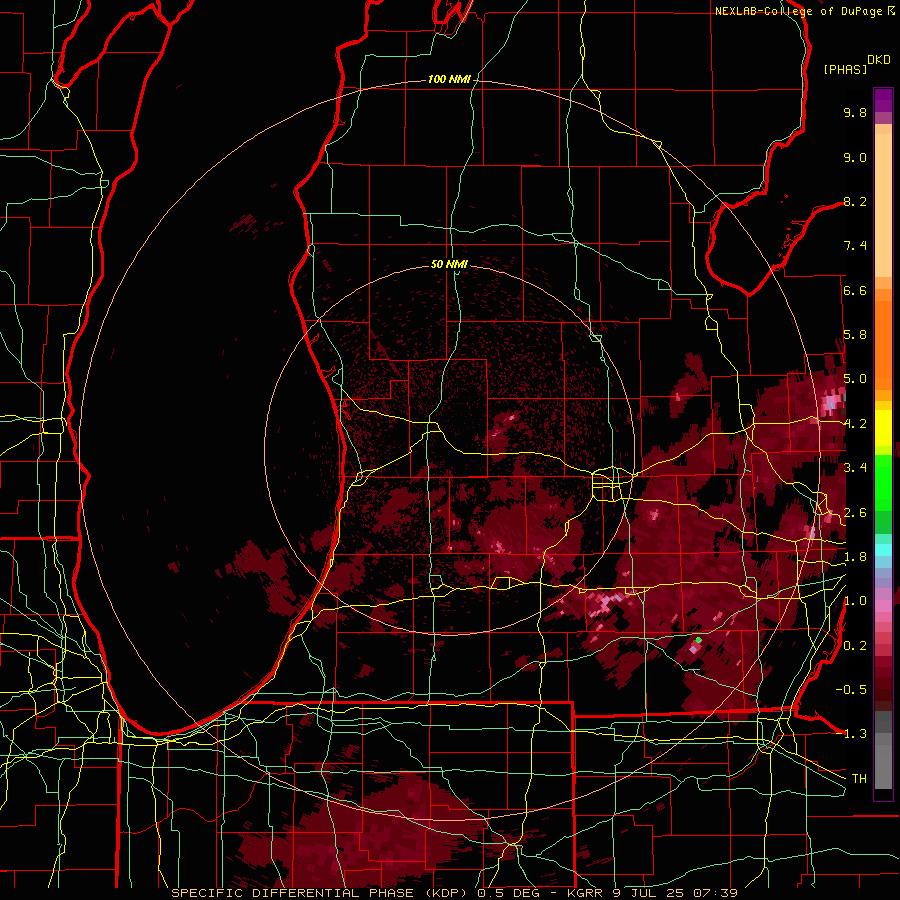The width and height of the screenshot is (900, 900).
Task: Click the 2.6 scale value
Action: coord(855,513)
